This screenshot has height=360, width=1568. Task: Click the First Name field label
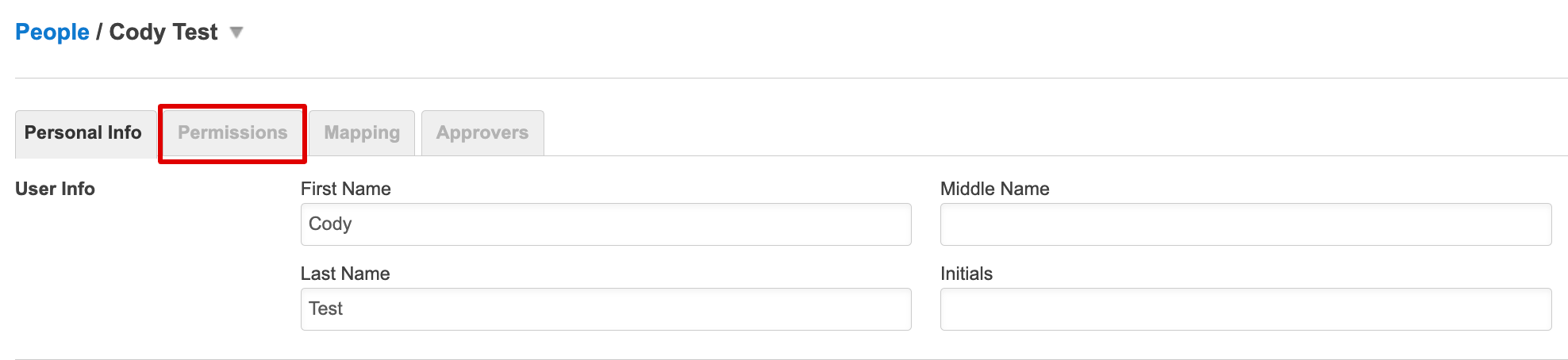(346, 189)
